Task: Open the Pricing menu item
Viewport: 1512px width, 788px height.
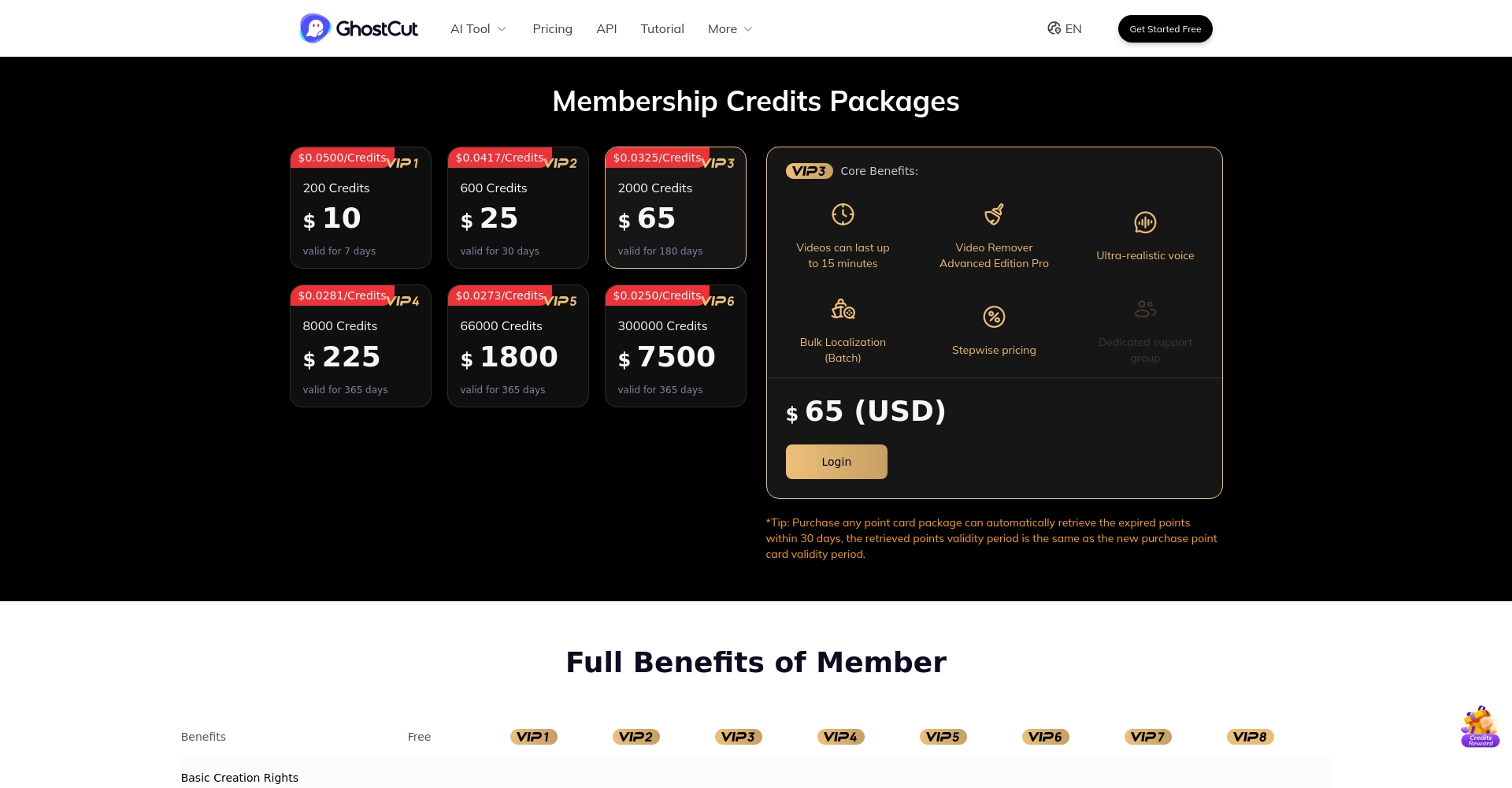Action: click(x=552, y=28)
